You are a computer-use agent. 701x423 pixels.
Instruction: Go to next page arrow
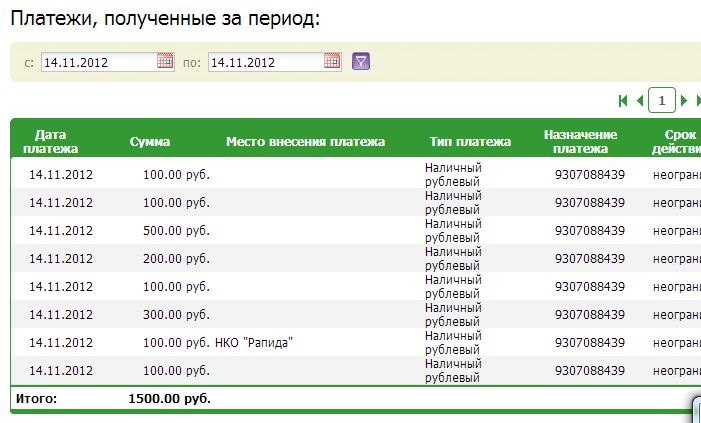[x=684, y=101]
